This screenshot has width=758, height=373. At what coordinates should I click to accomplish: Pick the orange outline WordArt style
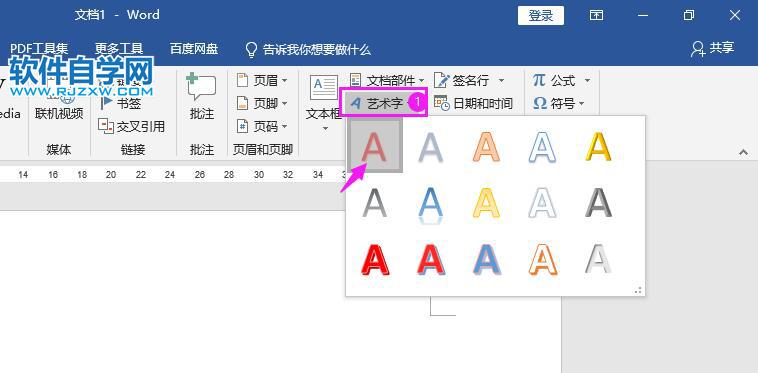point(486,146)
